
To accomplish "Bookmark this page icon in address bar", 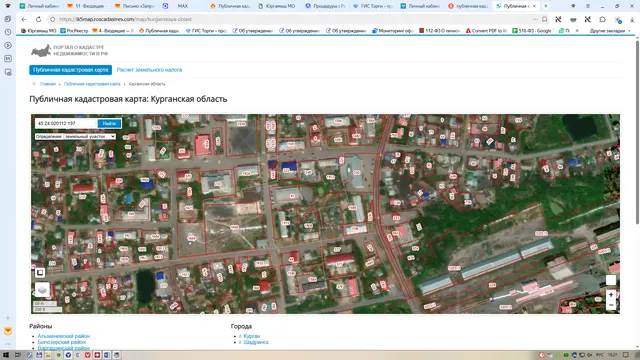I will click(544, 19).
